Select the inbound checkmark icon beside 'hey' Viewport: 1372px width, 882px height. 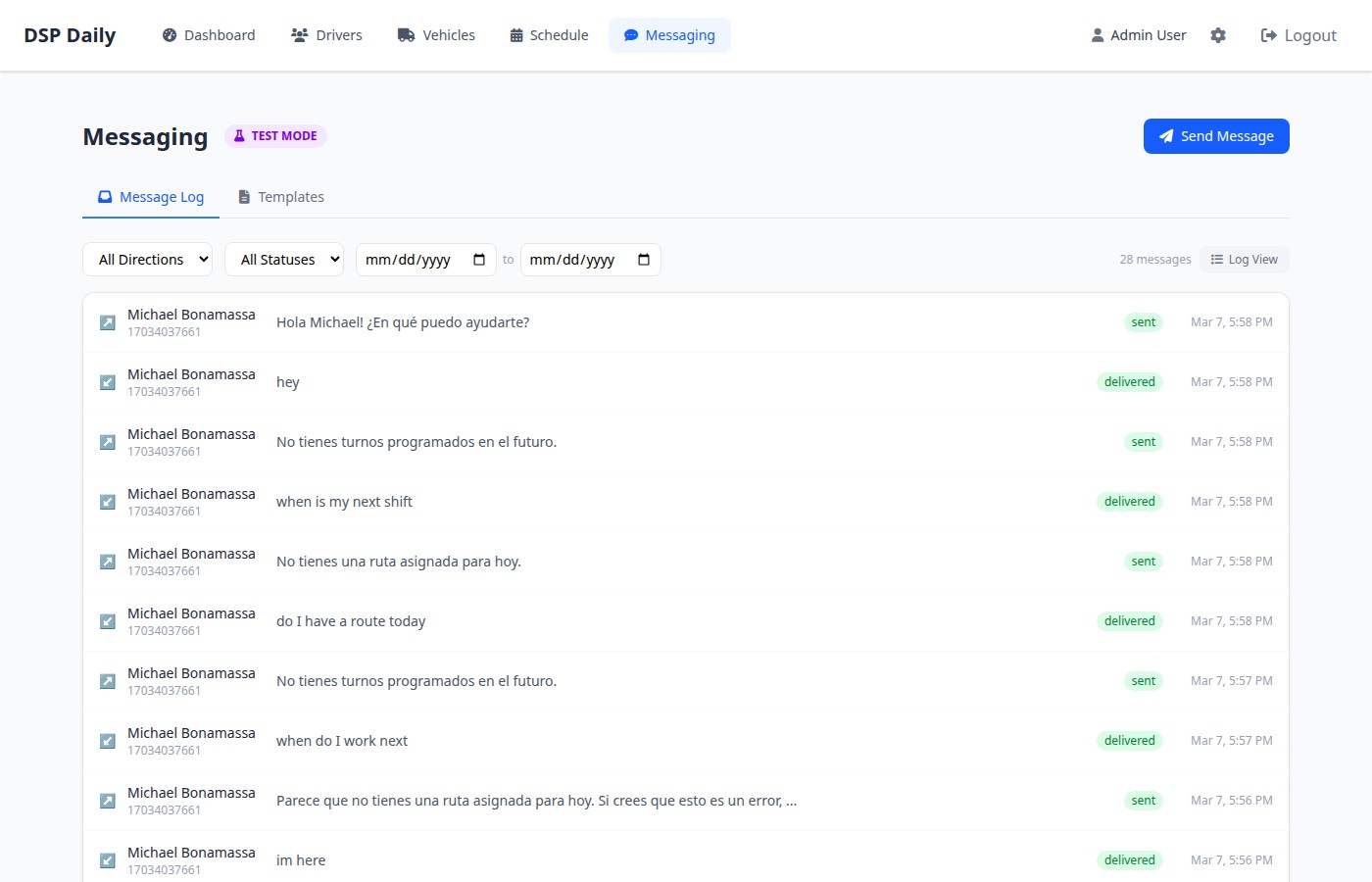pyautogui.click(x=107, y=382)
